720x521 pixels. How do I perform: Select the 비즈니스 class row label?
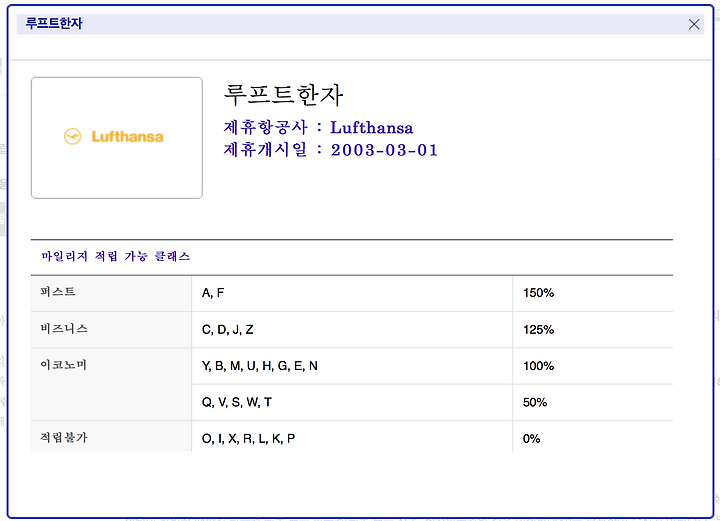[64, 328]
